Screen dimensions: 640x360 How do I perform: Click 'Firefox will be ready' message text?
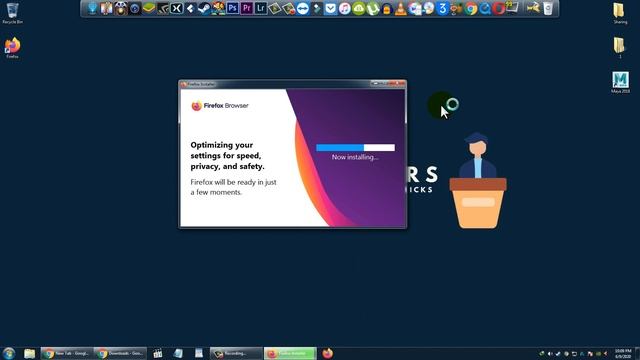pos(233,187)
